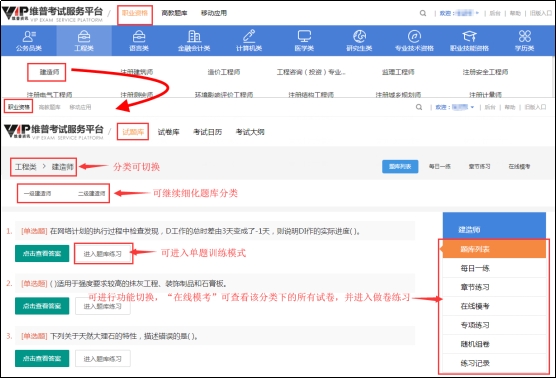The height and width of the screenshot is (378, 556).
Task: Switch to the 试卷库 tab
Action: point(168,132)
